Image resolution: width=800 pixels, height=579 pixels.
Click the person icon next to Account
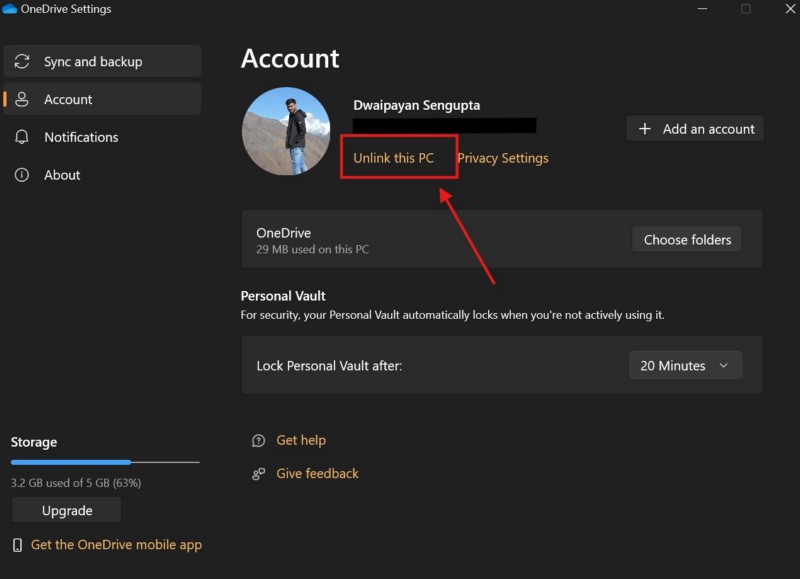(x=22, y=99)
